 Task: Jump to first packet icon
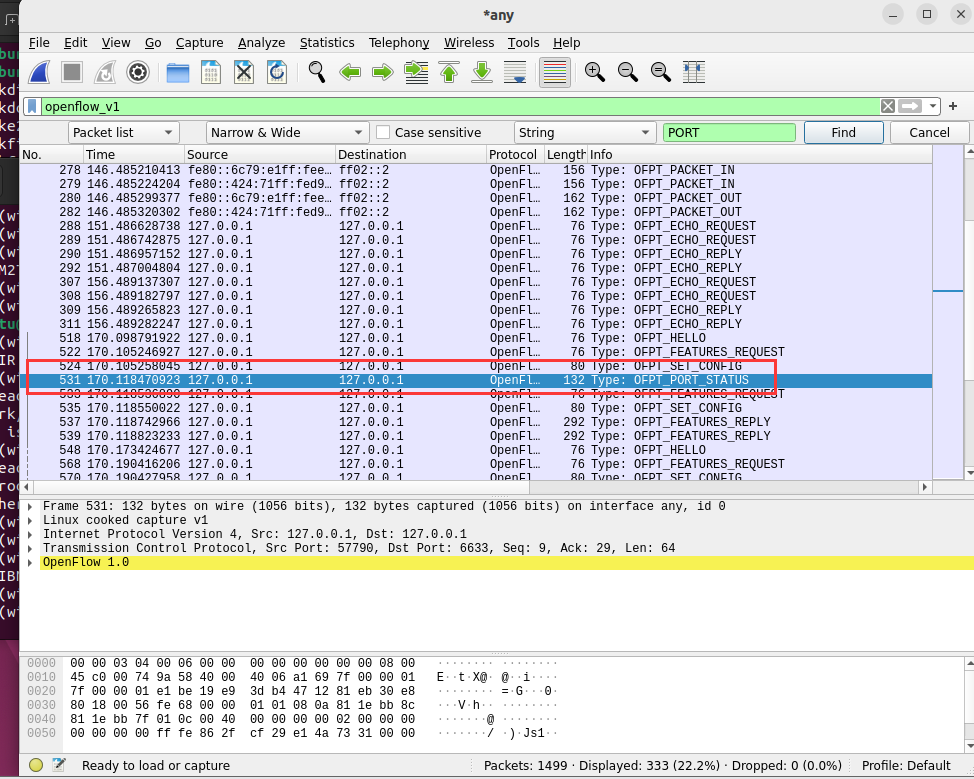coord(449,72)
